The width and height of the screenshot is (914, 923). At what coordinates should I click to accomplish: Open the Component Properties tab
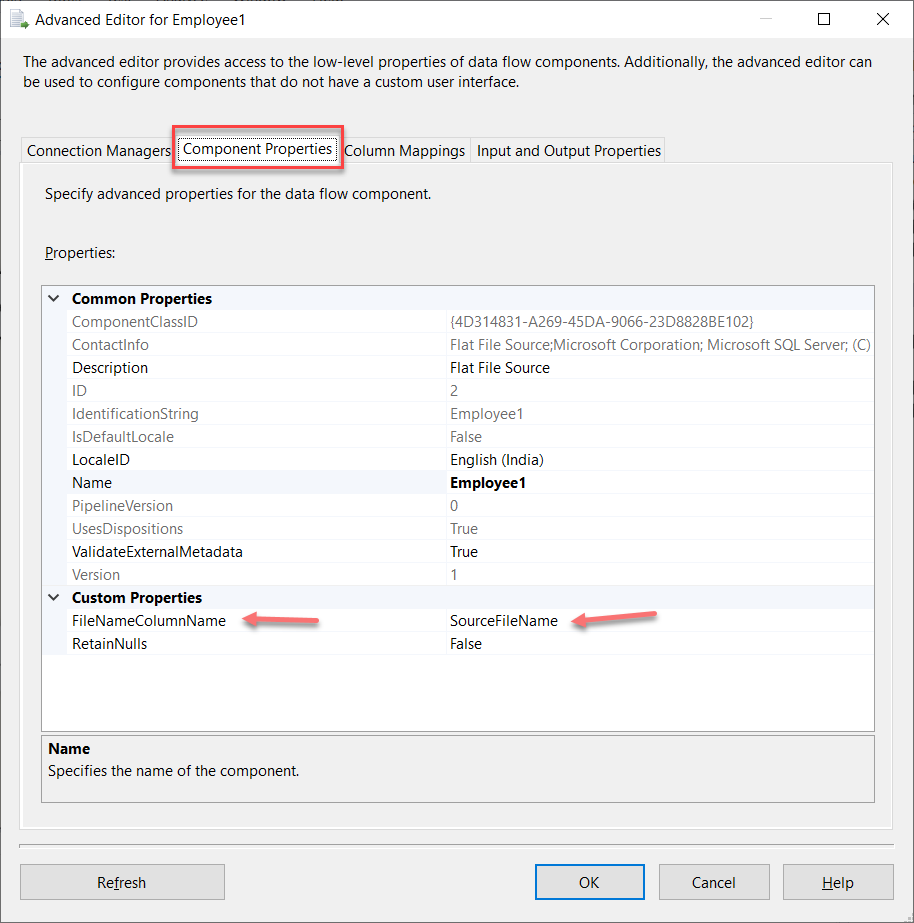coord(257,149)
